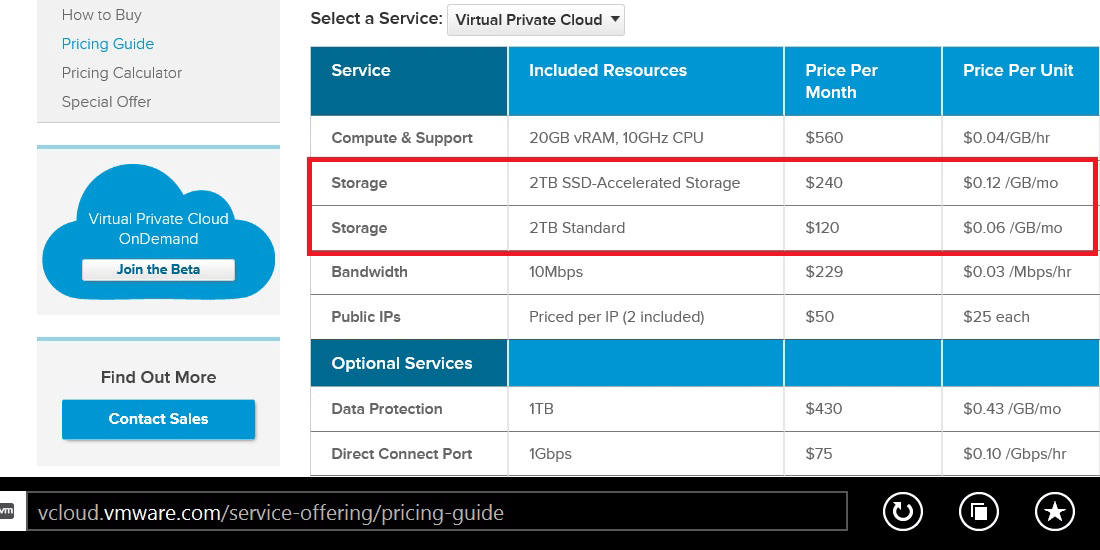Viewport: 1100px width, 550px height.
Task: Open the Select a Service dropdown
Action: [535, 20]
